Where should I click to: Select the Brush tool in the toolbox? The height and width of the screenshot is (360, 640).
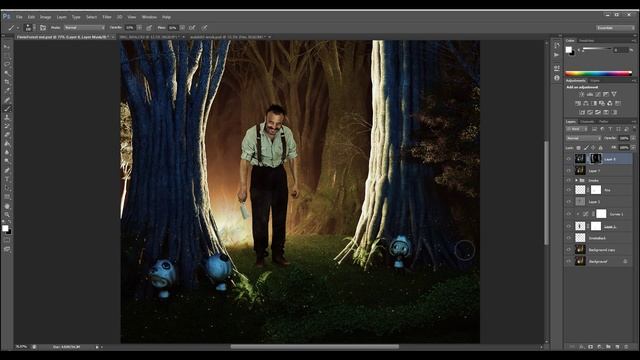[7, 109]
